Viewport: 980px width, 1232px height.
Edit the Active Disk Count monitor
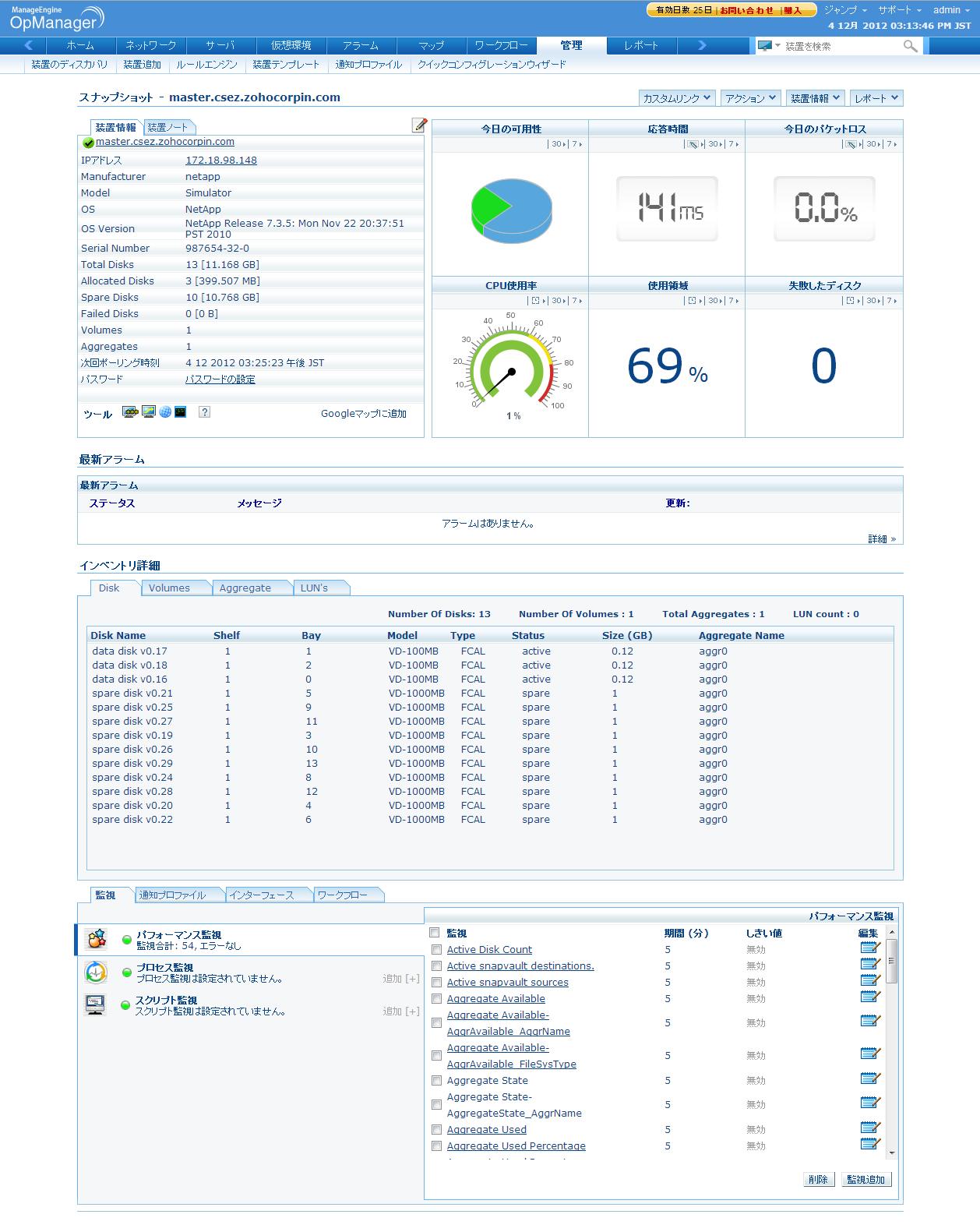(869, 948)
